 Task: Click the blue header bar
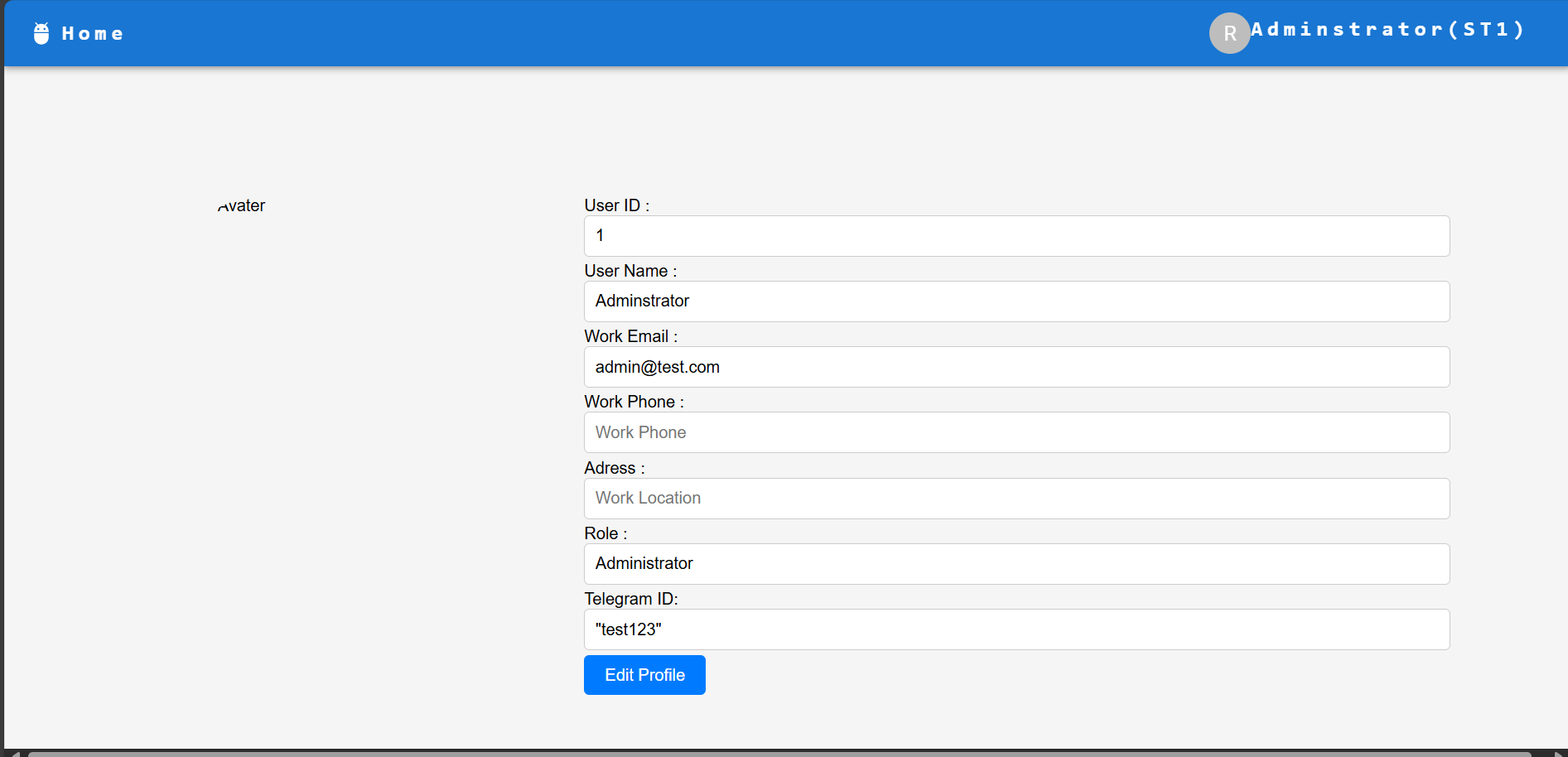click(663, 33)
